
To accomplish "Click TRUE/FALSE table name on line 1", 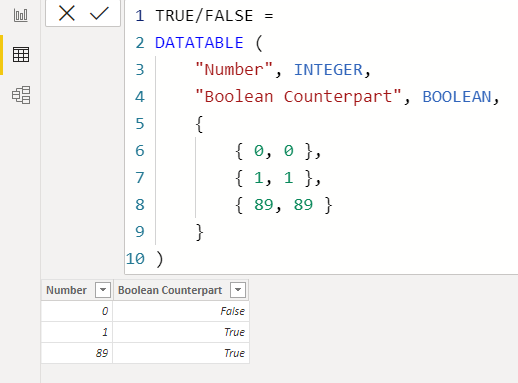I will pos(204,16).
